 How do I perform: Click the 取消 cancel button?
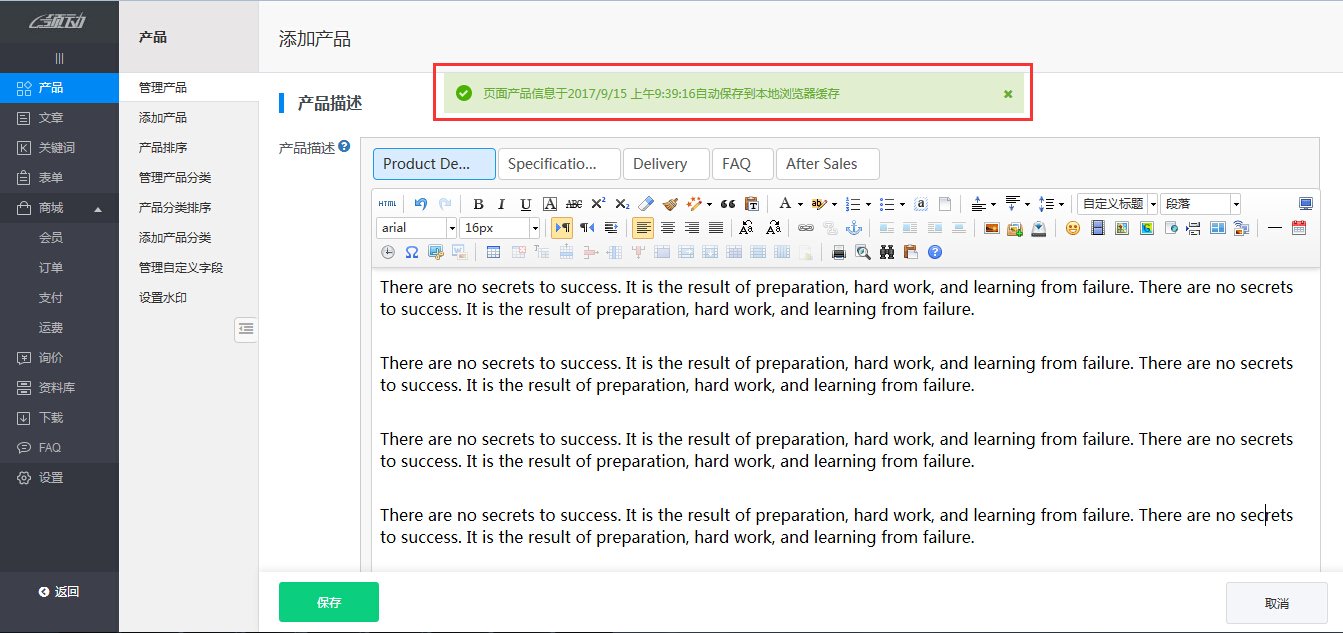pyautogui.click(x=1276, y=603)
